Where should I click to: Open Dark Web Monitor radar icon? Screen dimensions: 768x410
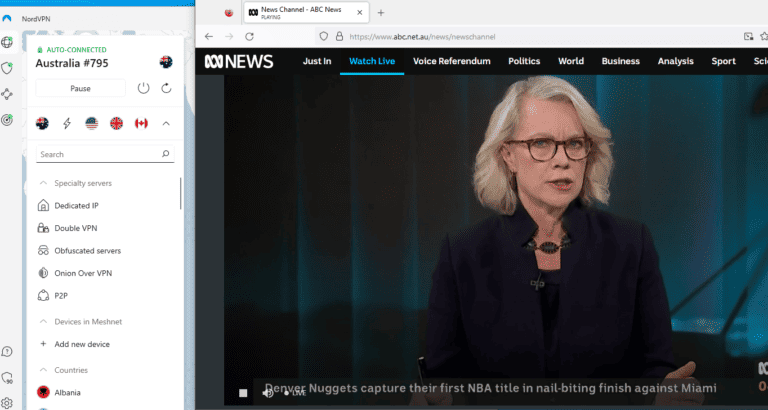(7, 120)
